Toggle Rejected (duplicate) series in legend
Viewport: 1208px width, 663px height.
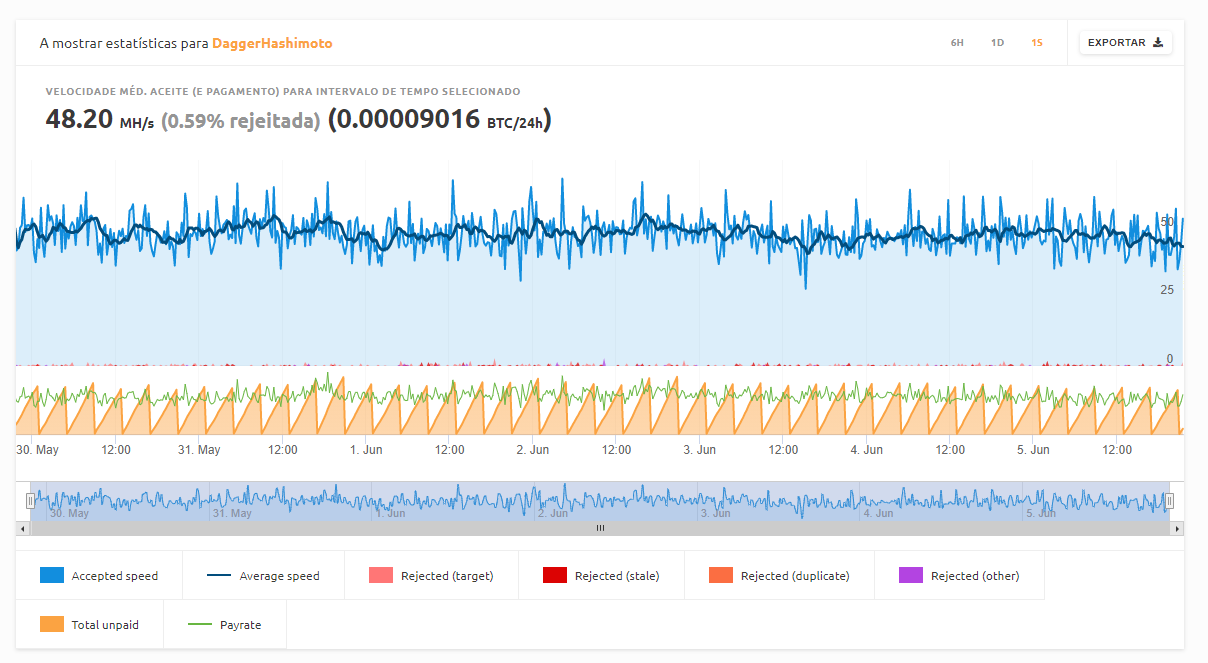coord(779,575)
